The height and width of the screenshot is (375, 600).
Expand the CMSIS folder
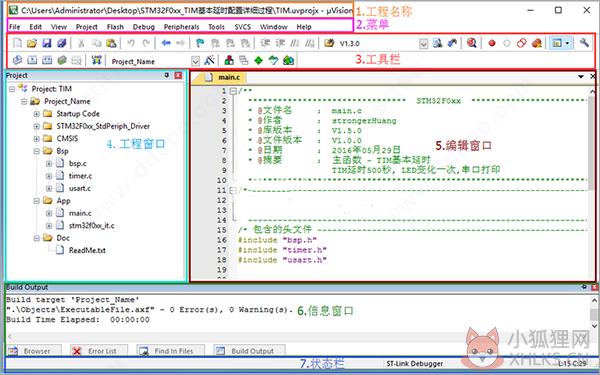point(36,139)
